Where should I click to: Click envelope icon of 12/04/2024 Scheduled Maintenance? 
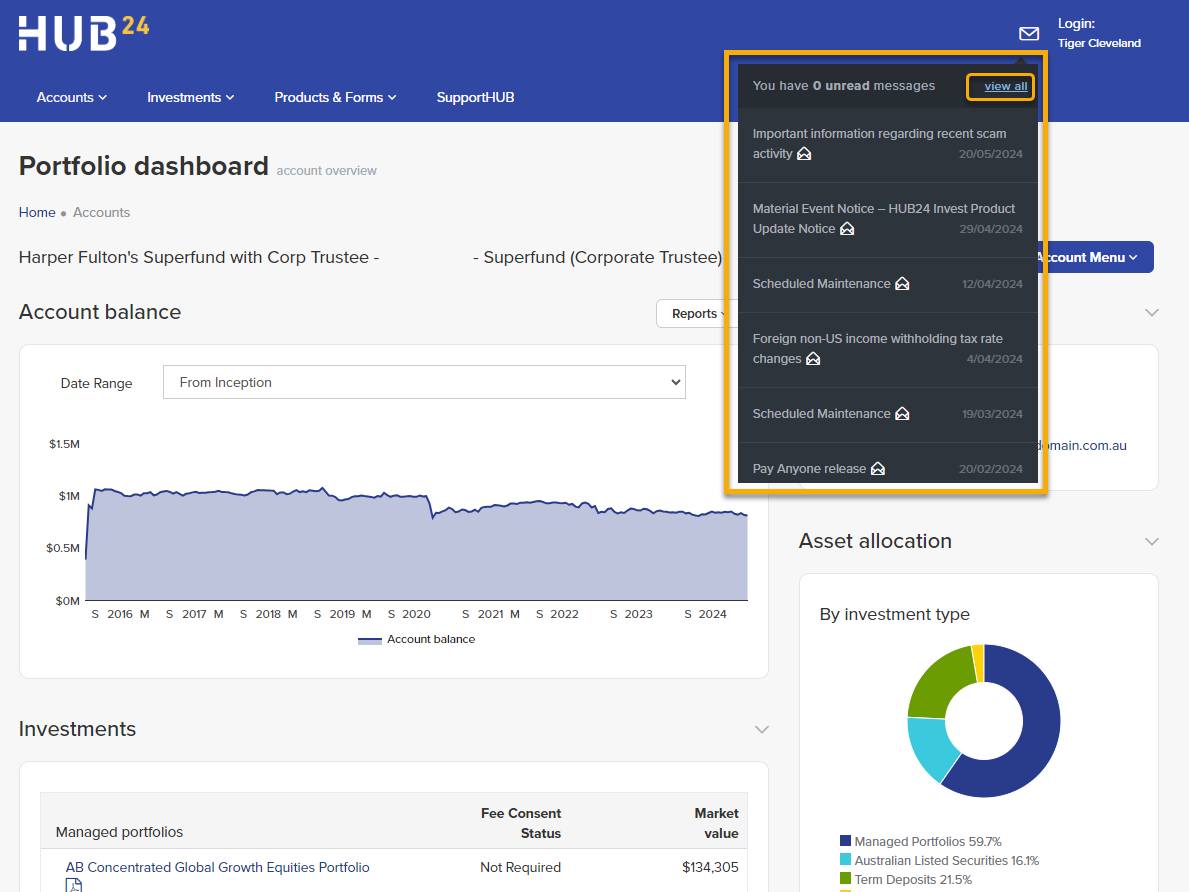(x=902, y=283)
